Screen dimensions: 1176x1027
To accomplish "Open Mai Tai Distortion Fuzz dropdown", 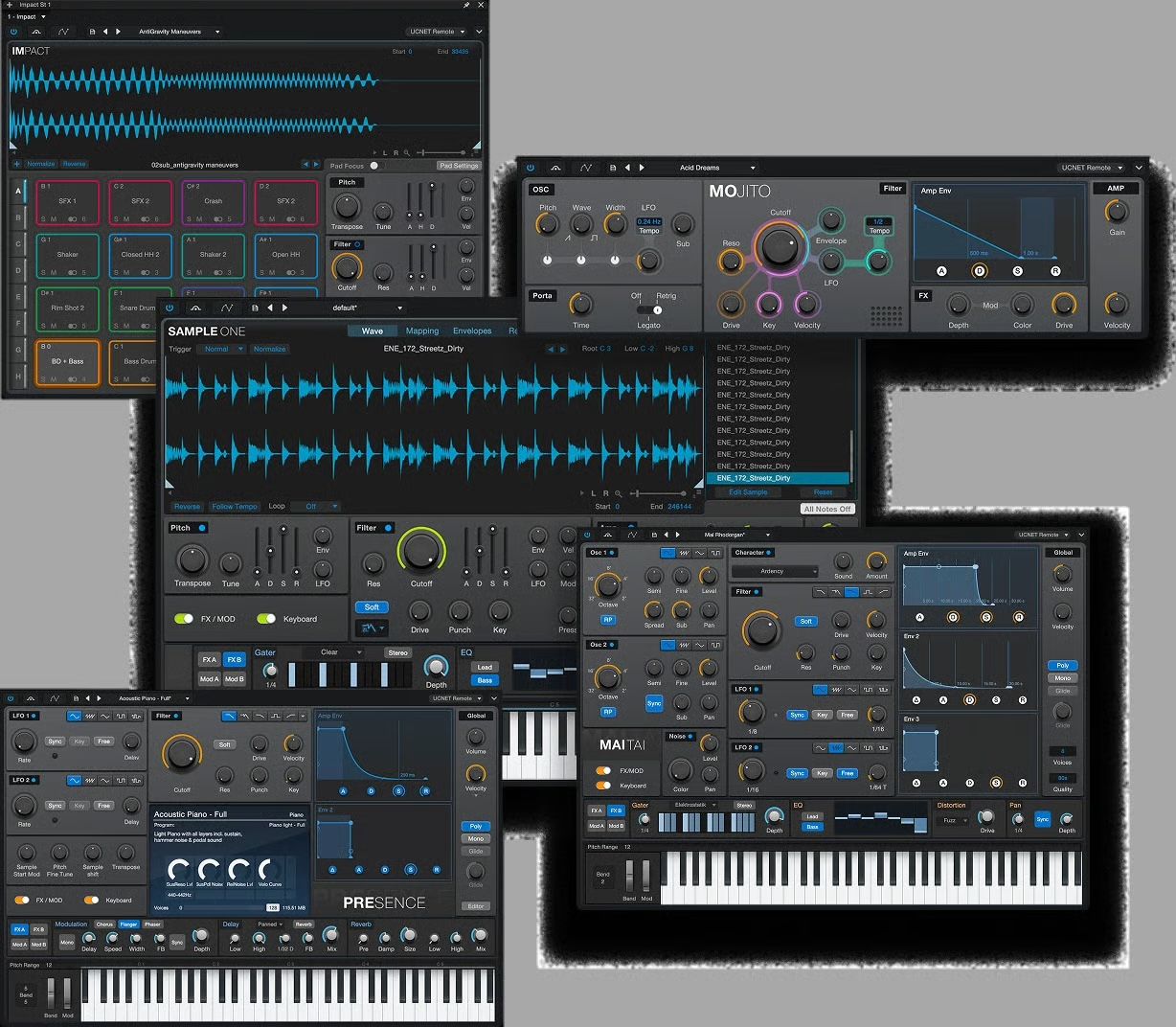I will tap(953, 820).
